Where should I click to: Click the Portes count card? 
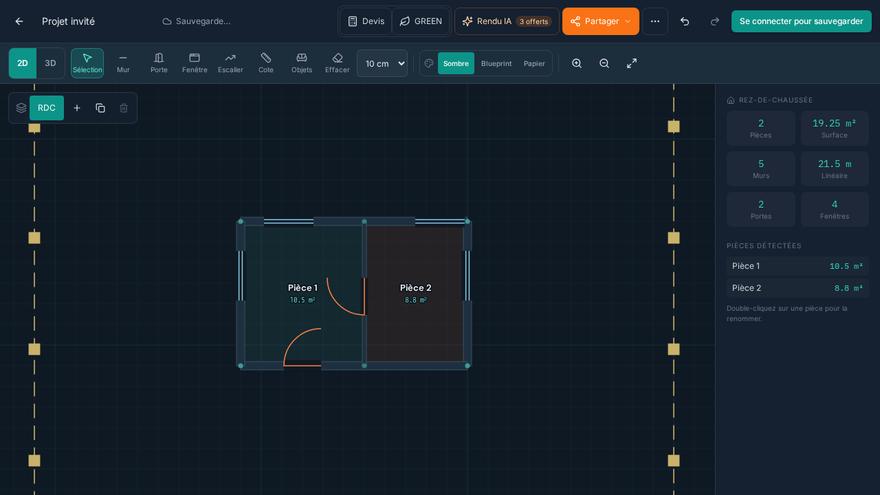[x=760, y=209]
